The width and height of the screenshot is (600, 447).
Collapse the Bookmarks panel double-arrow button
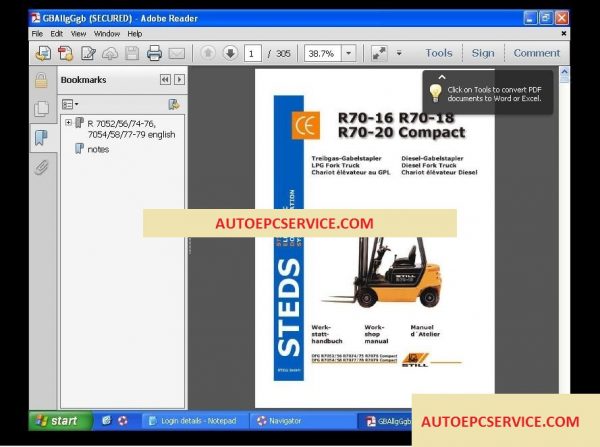coord(165,80)
